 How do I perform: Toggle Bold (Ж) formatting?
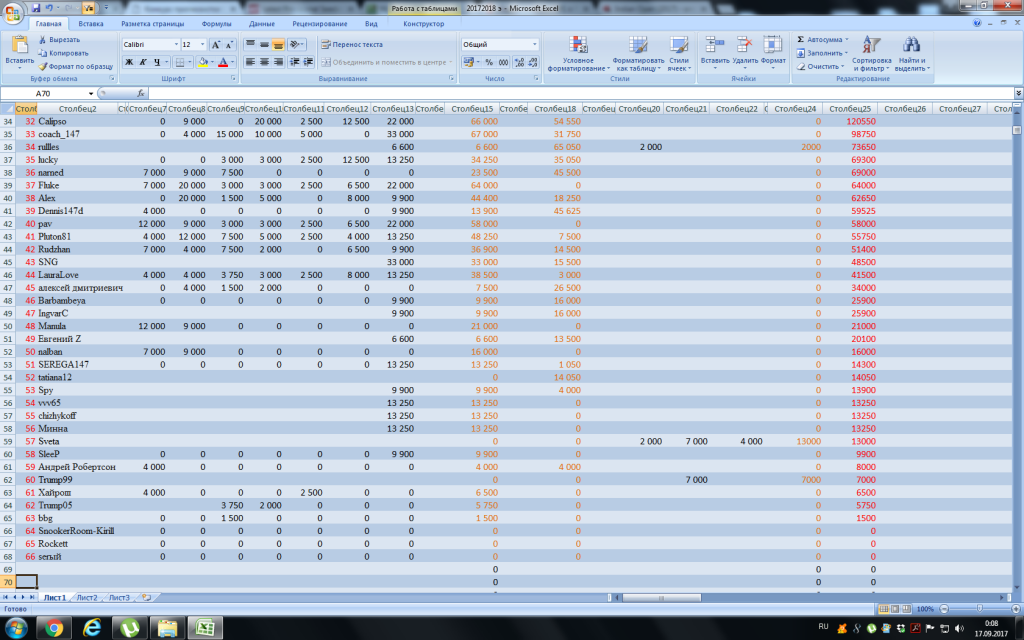tap(129, 62)
